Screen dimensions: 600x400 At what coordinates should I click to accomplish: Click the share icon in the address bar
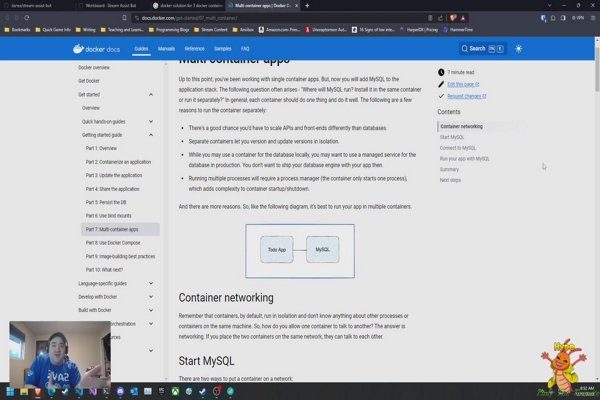[x=440, y=18]
